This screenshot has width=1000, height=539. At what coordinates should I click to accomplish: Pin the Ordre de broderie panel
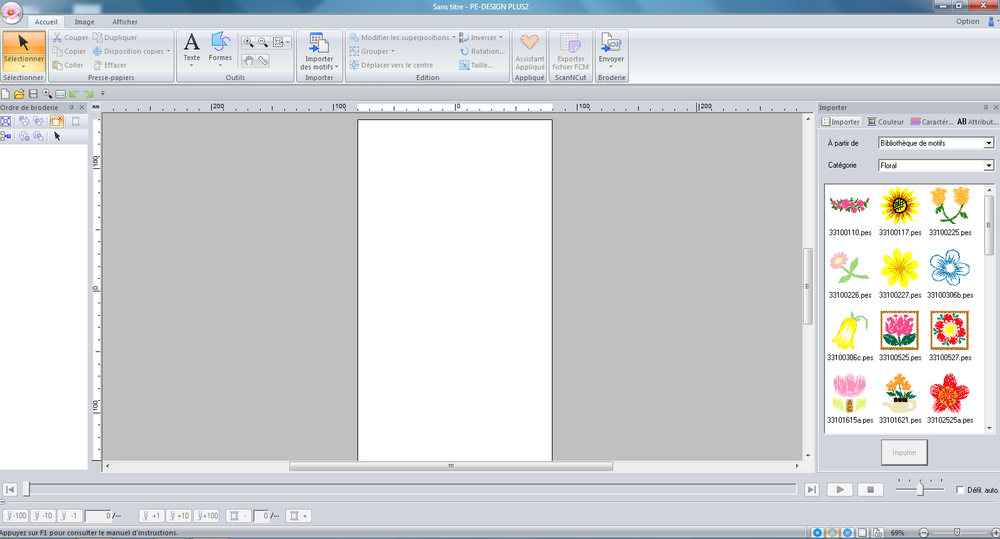click(70, 107)
